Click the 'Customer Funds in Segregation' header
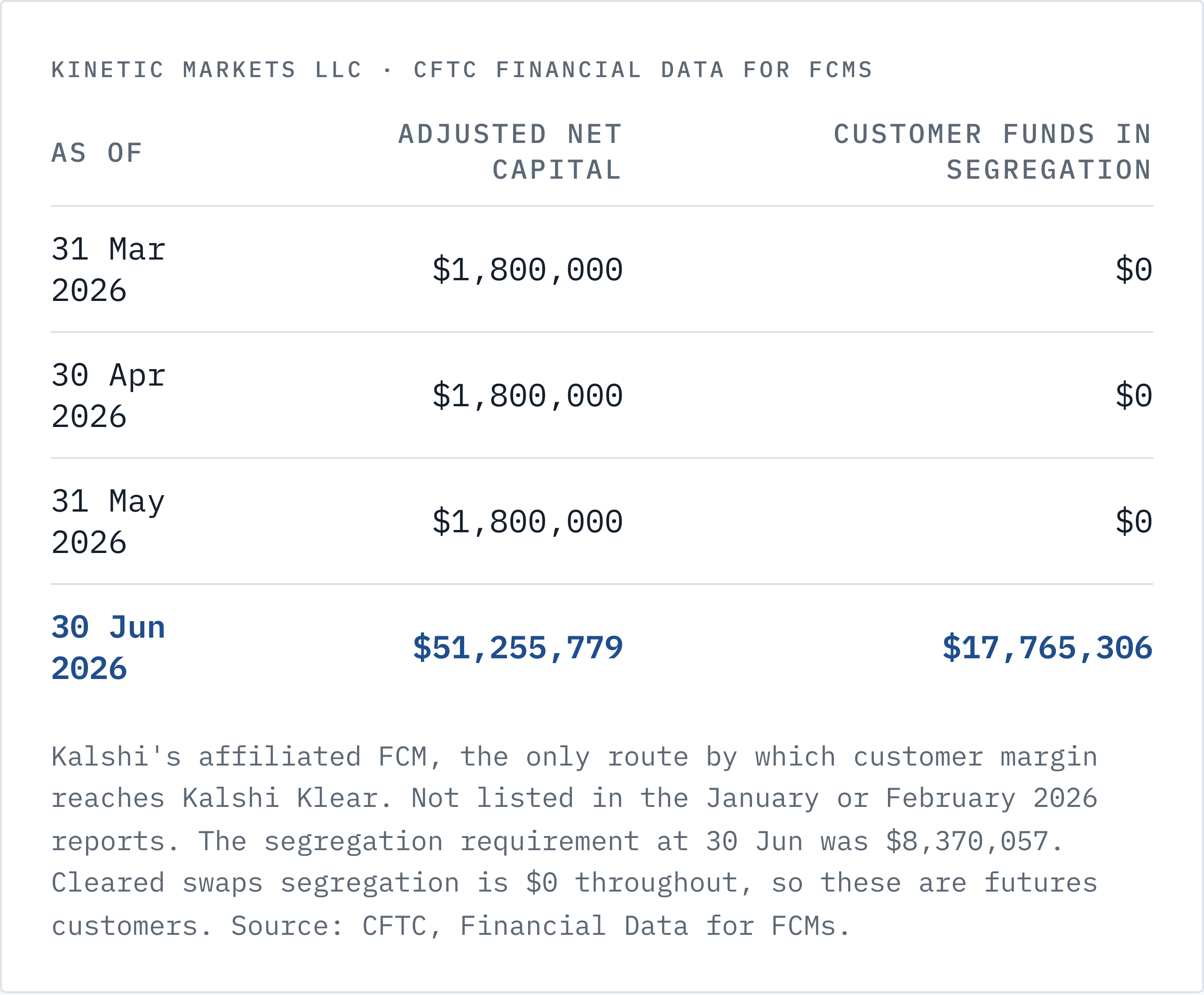 click(x=992, y=152)
